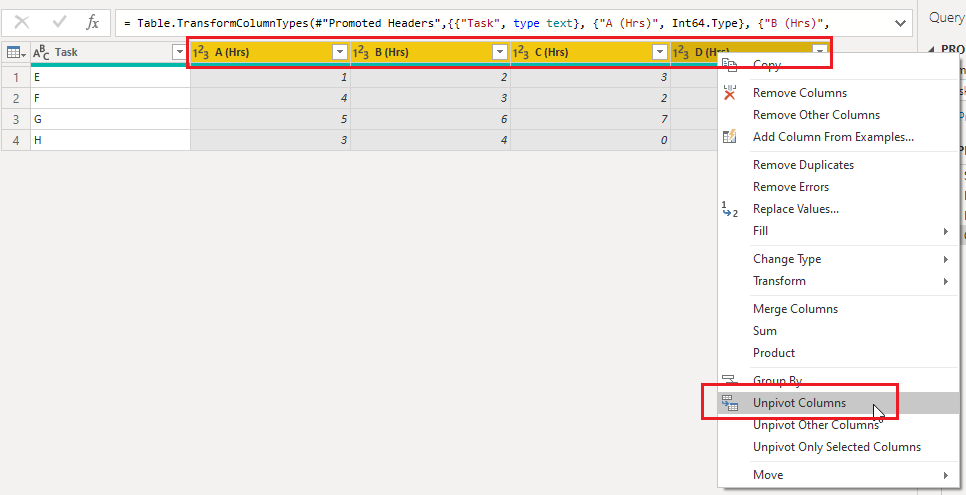Viewport: 966px width, 495px height.
Task: Click the A (Hrs) cell in row F
Action: [270, 99]
